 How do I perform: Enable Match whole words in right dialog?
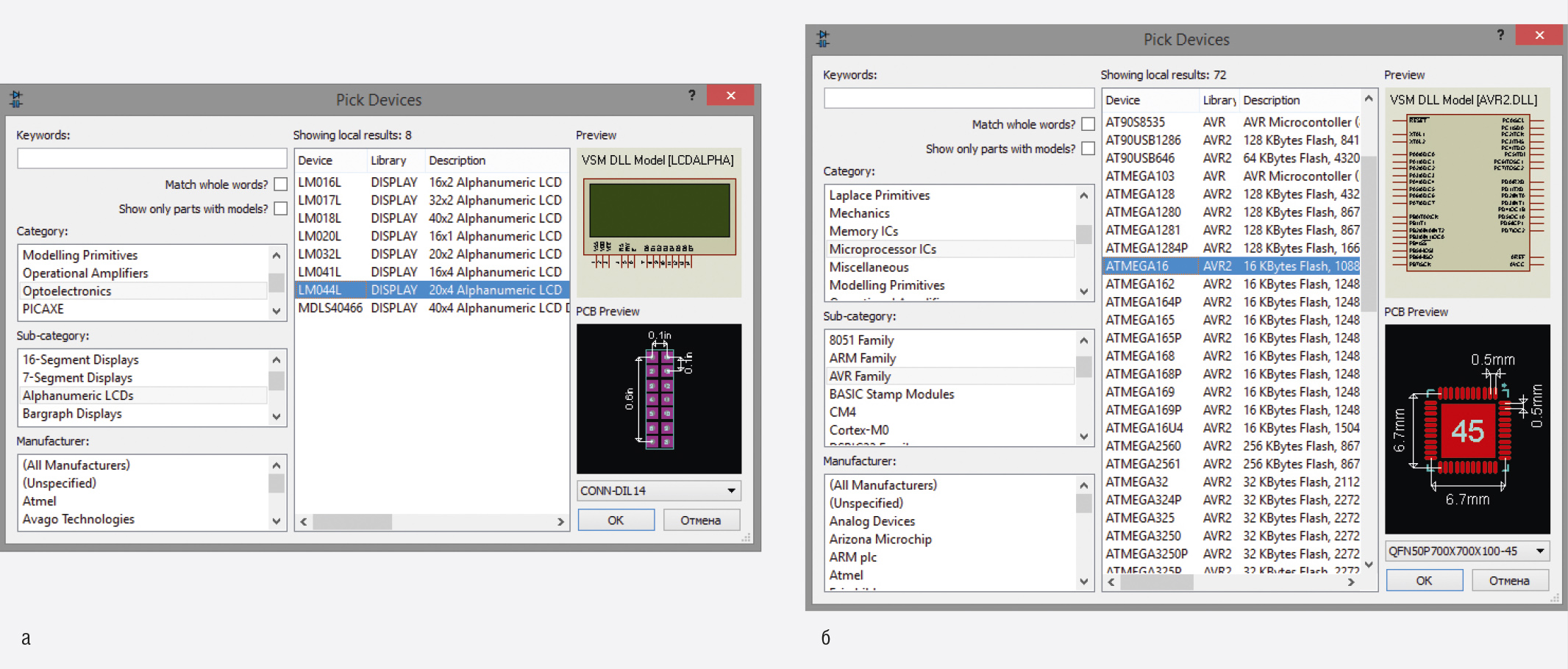click(x=1088, y=124)
